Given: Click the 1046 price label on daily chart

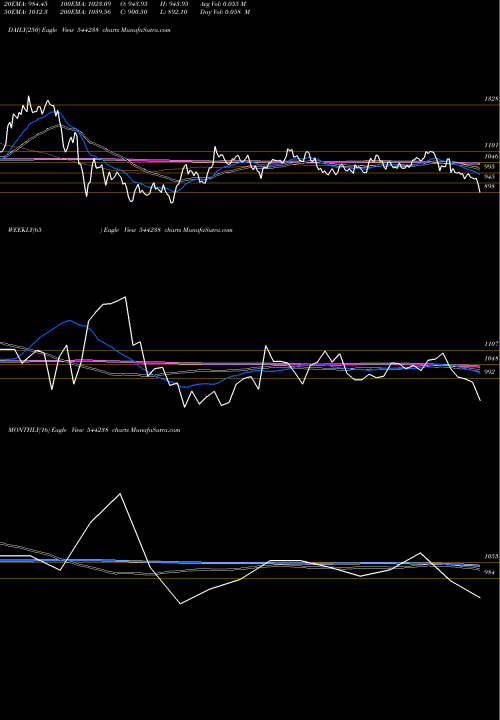Looking at the screenshot, I should point(491,157).
